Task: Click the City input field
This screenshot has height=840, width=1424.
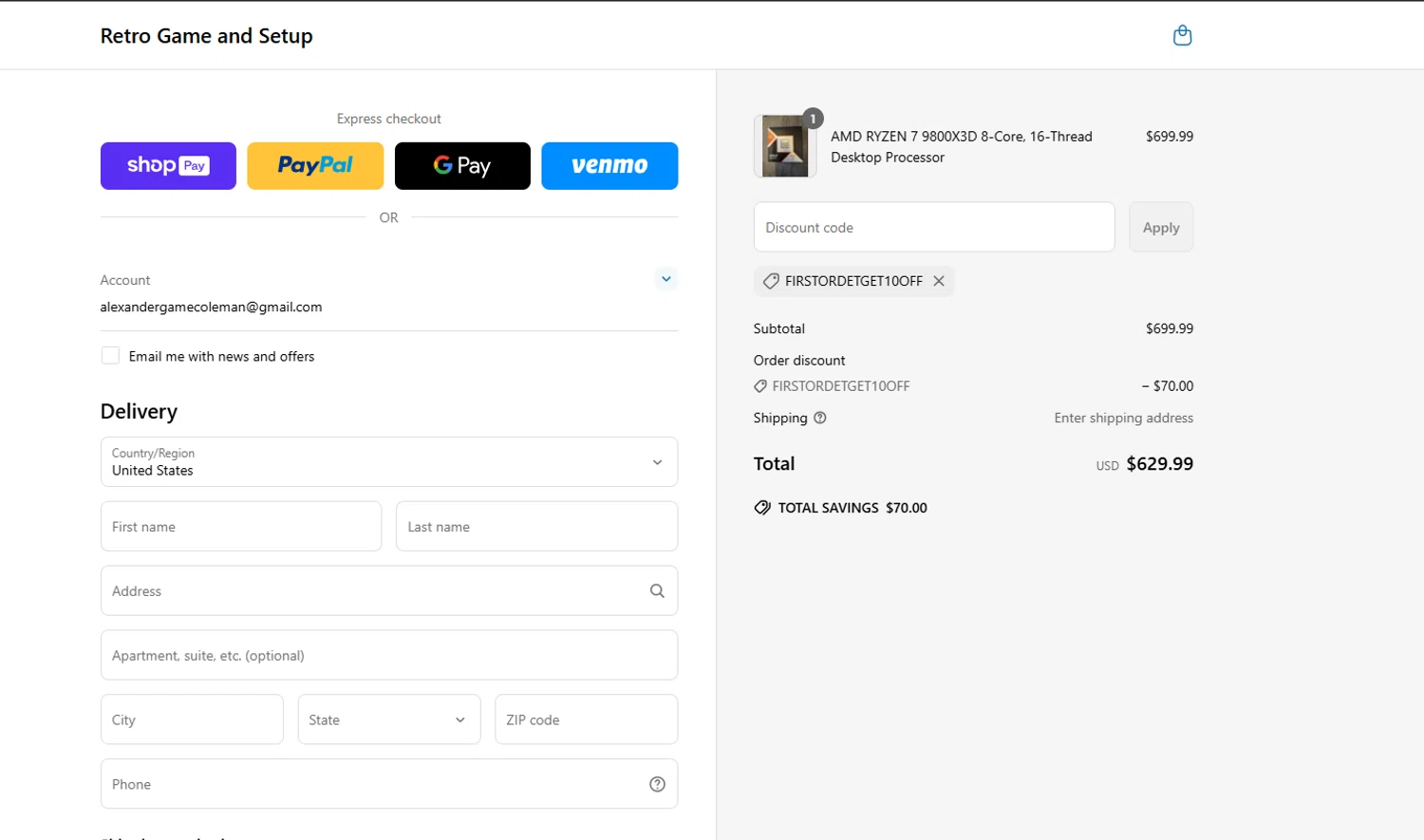Action: (192, 719)
